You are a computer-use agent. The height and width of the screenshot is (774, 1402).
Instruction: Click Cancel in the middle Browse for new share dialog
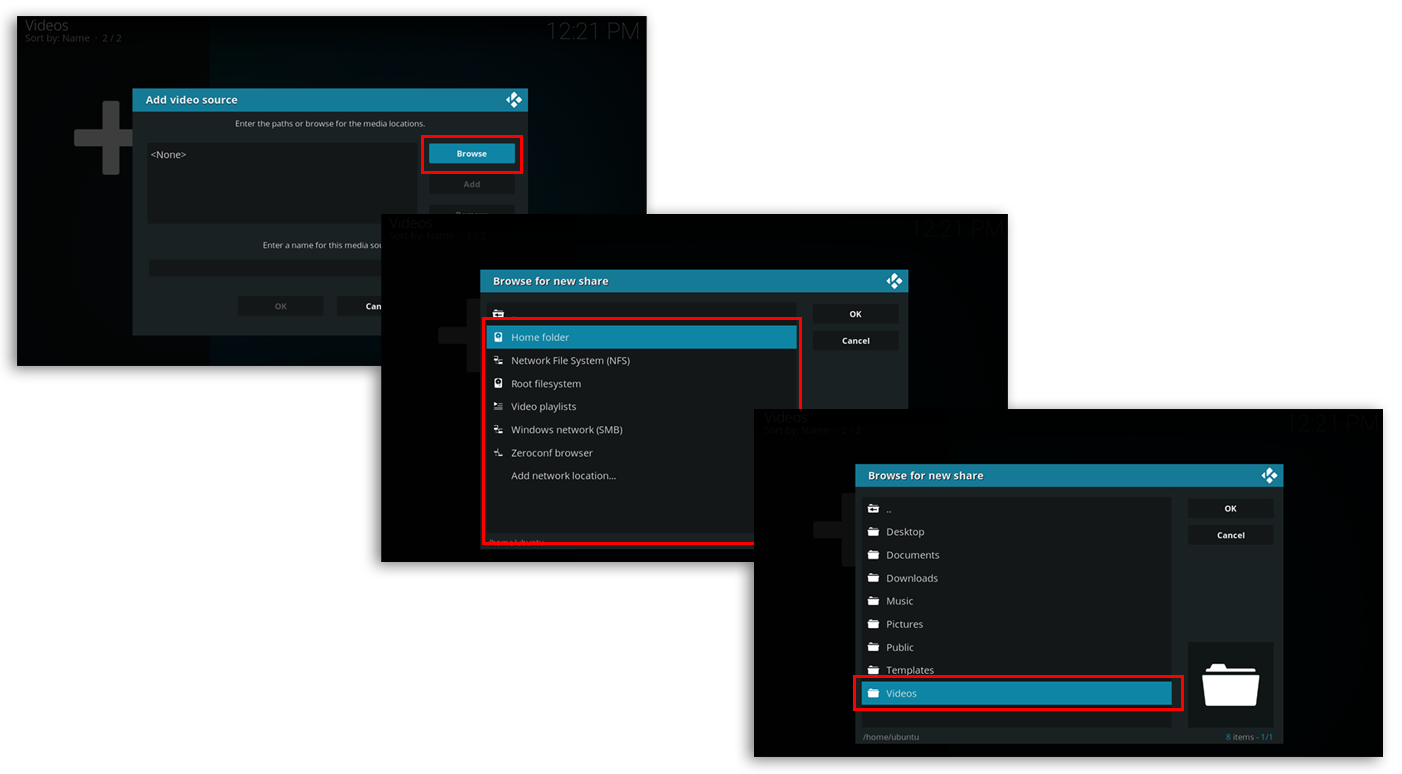coord(855,341)
